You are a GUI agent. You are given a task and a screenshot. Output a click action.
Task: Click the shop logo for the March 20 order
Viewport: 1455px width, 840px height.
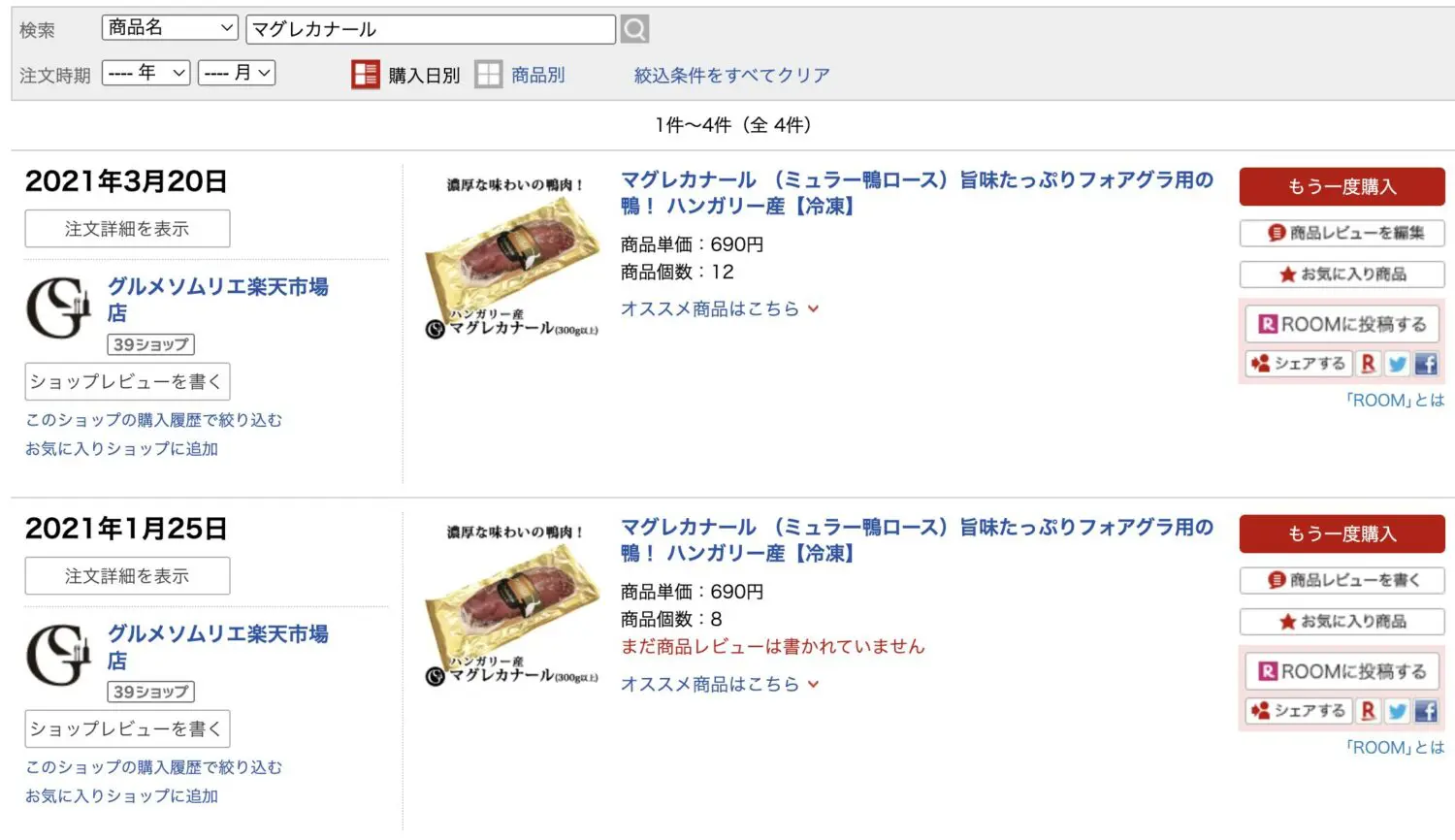[x=58, y=308]
